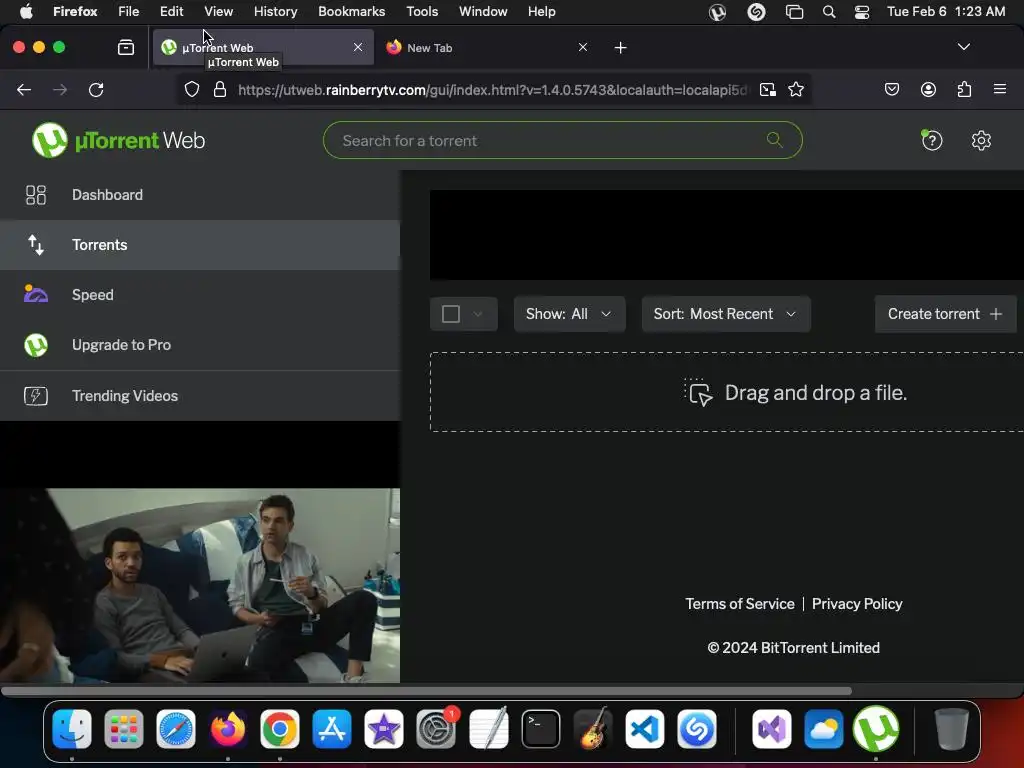Reload the current page
The image size is (1024, 768).
pos(96,90)
